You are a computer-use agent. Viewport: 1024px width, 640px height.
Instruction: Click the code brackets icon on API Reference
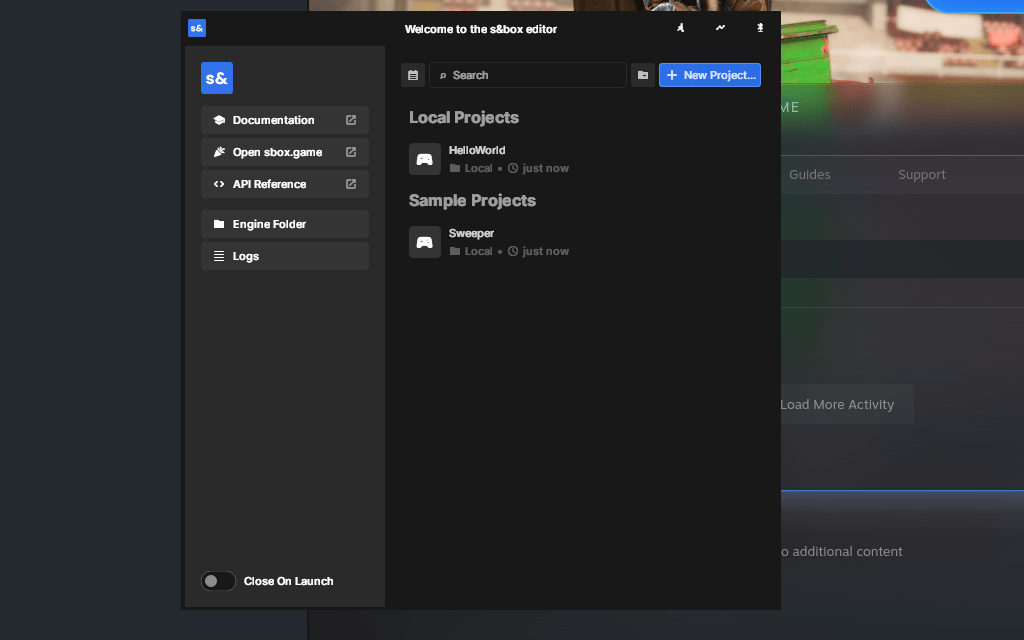[219, 184]
